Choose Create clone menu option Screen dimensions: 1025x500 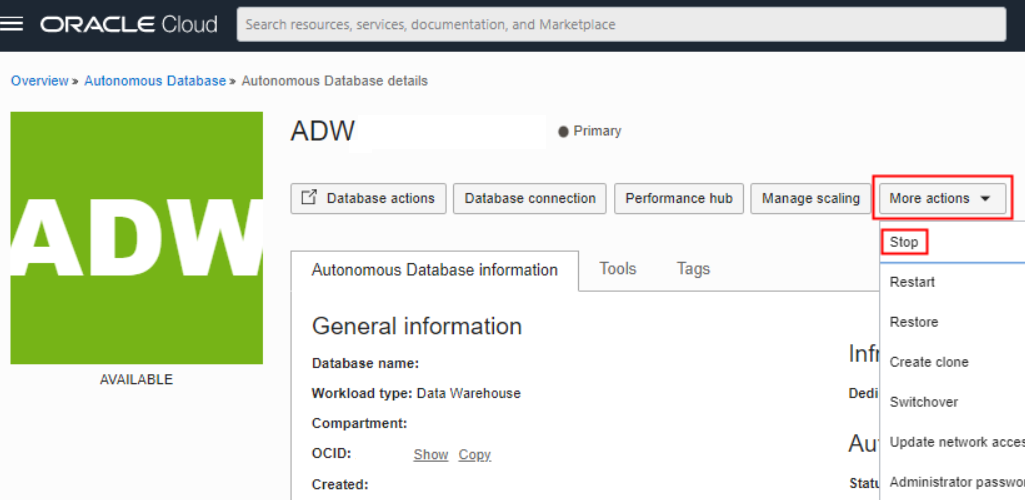point(929,362)
